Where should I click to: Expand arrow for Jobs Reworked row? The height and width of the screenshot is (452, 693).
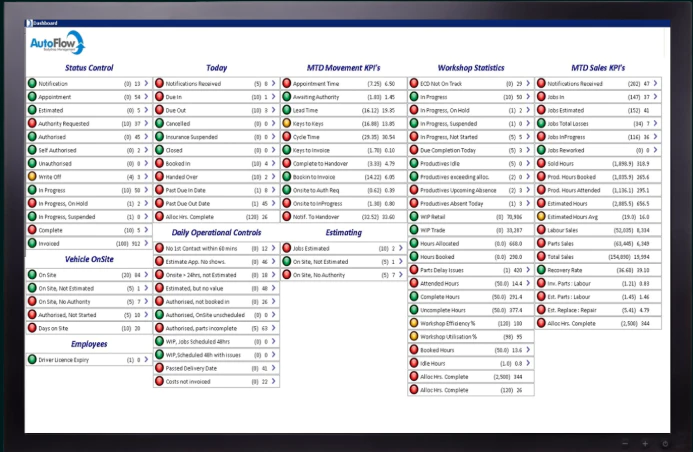(x=655, y=150)
